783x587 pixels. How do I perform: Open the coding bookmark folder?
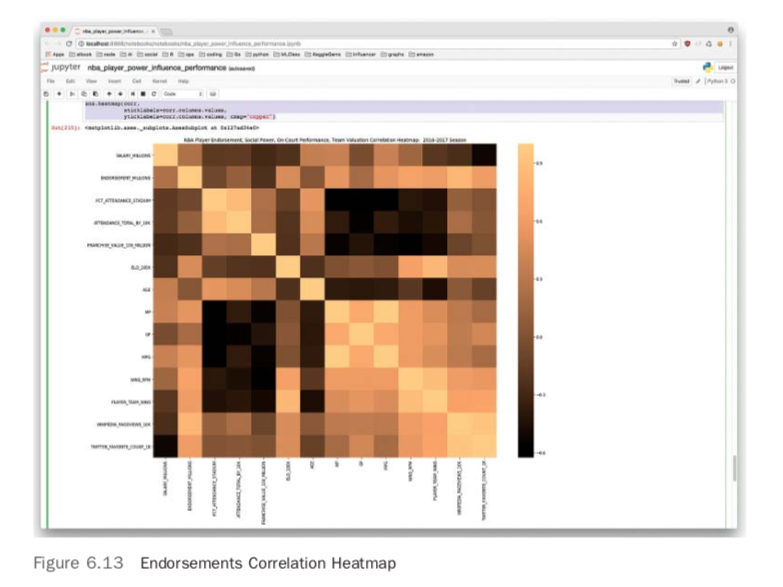[x=211, y=54]
